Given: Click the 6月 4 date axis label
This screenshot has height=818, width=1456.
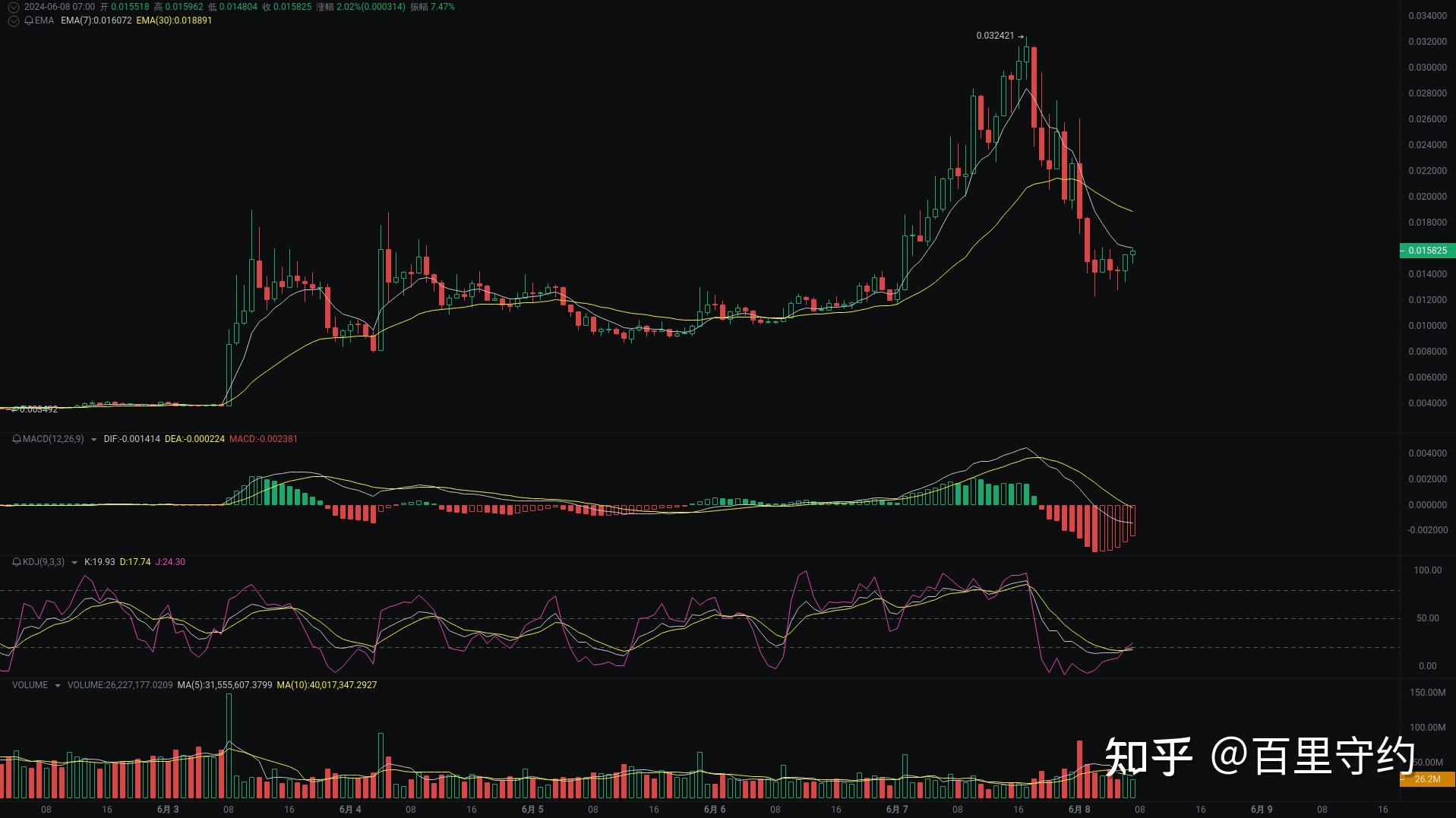Looking at the screenshot, I should pyautogui.click(x=350, y=810).
